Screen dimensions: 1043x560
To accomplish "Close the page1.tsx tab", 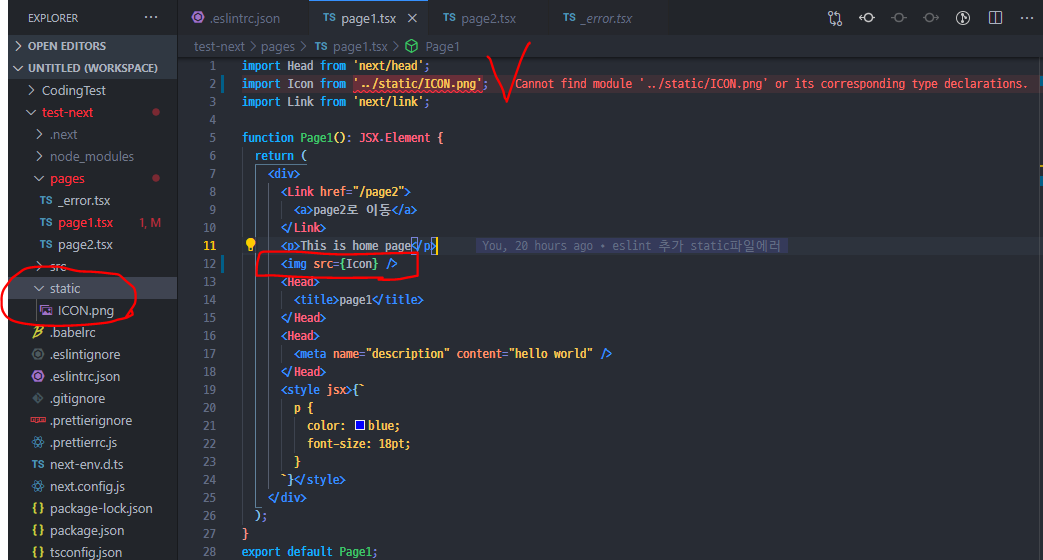I will click(412, 19).
